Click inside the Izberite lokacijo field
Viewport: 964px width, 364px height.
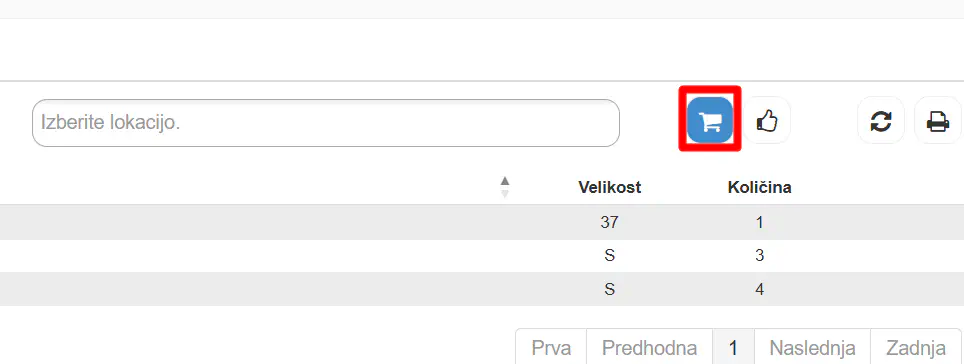[x=326, y=123]
